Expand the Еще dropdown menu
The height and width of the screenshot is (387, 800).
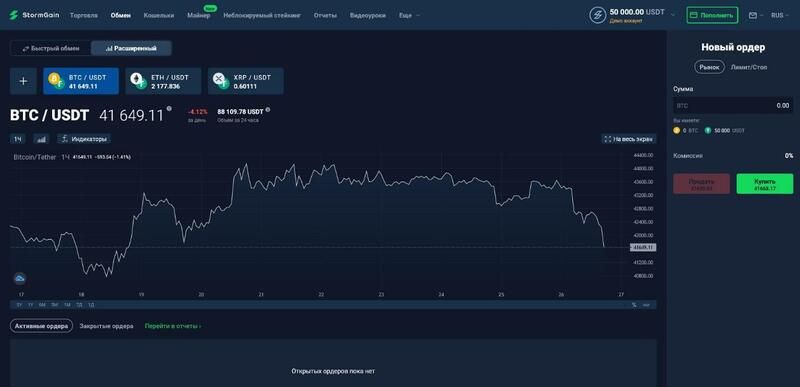coord(409,15)
